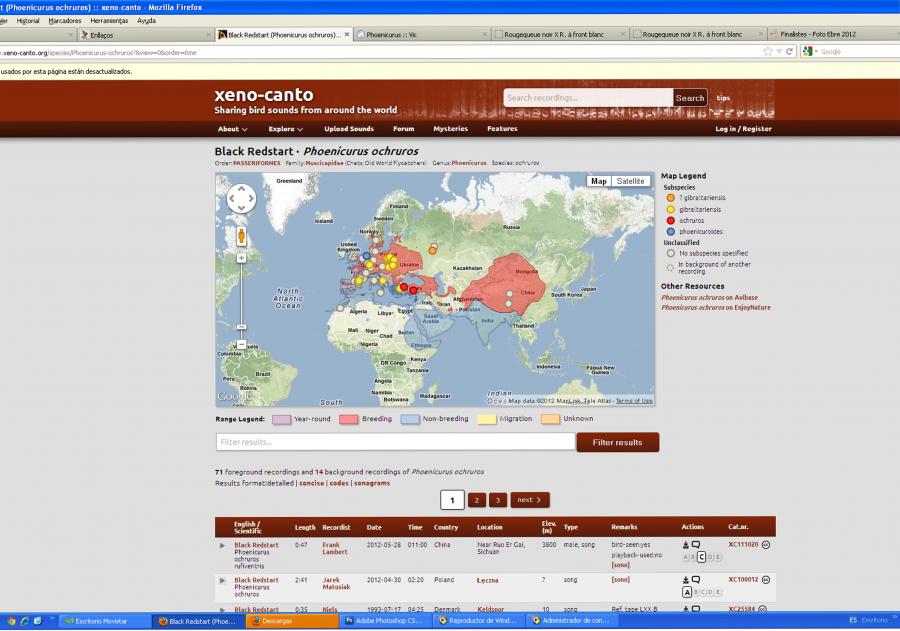Open comments for the XC100012 recording

click(696, 579)
